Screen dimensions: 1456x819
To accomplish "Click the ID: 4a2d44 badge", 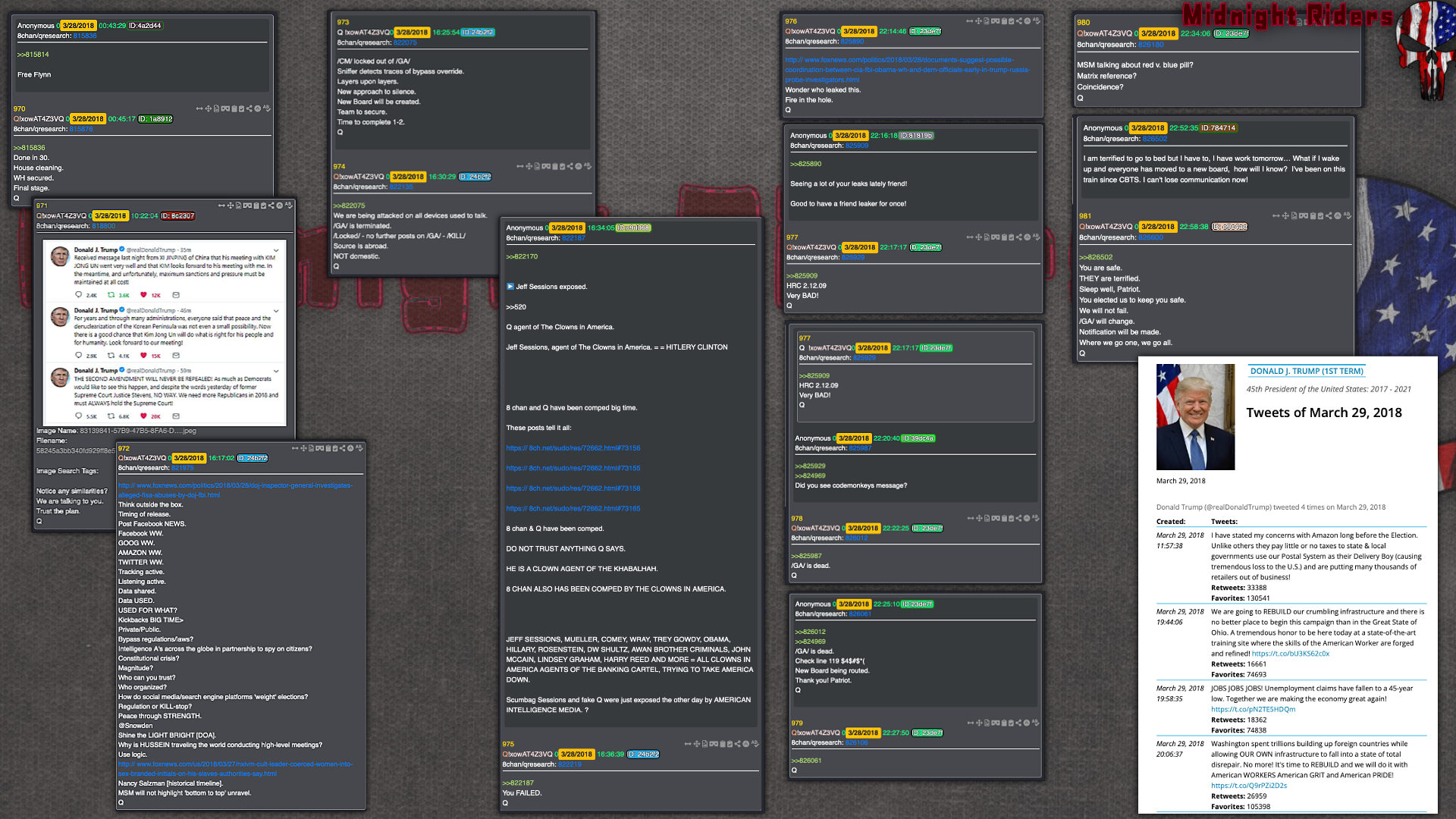I will tap(146, 26).
